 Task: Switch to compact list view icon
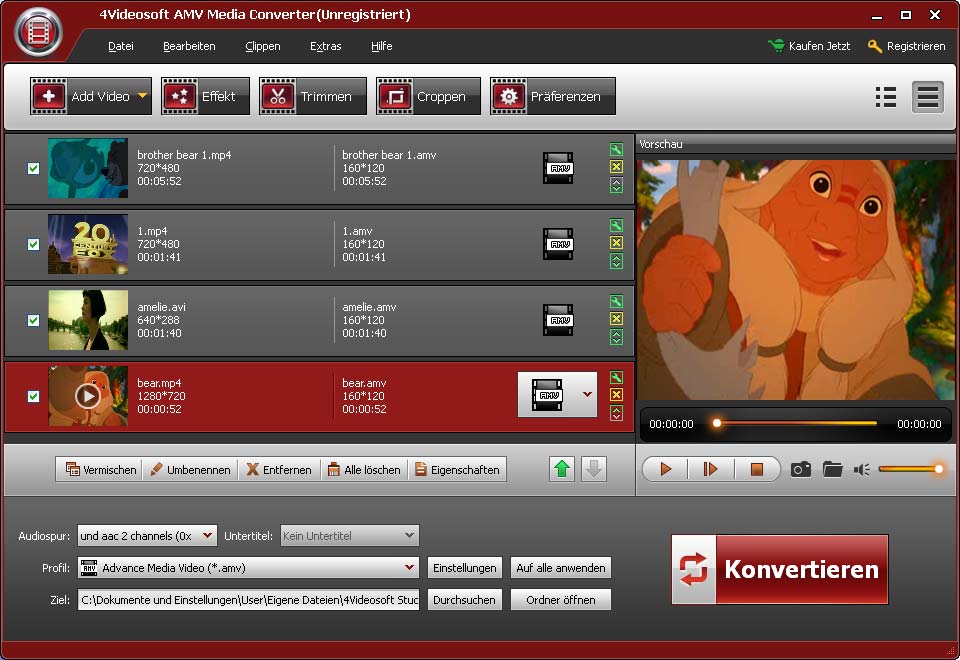(x=886, y=97)
